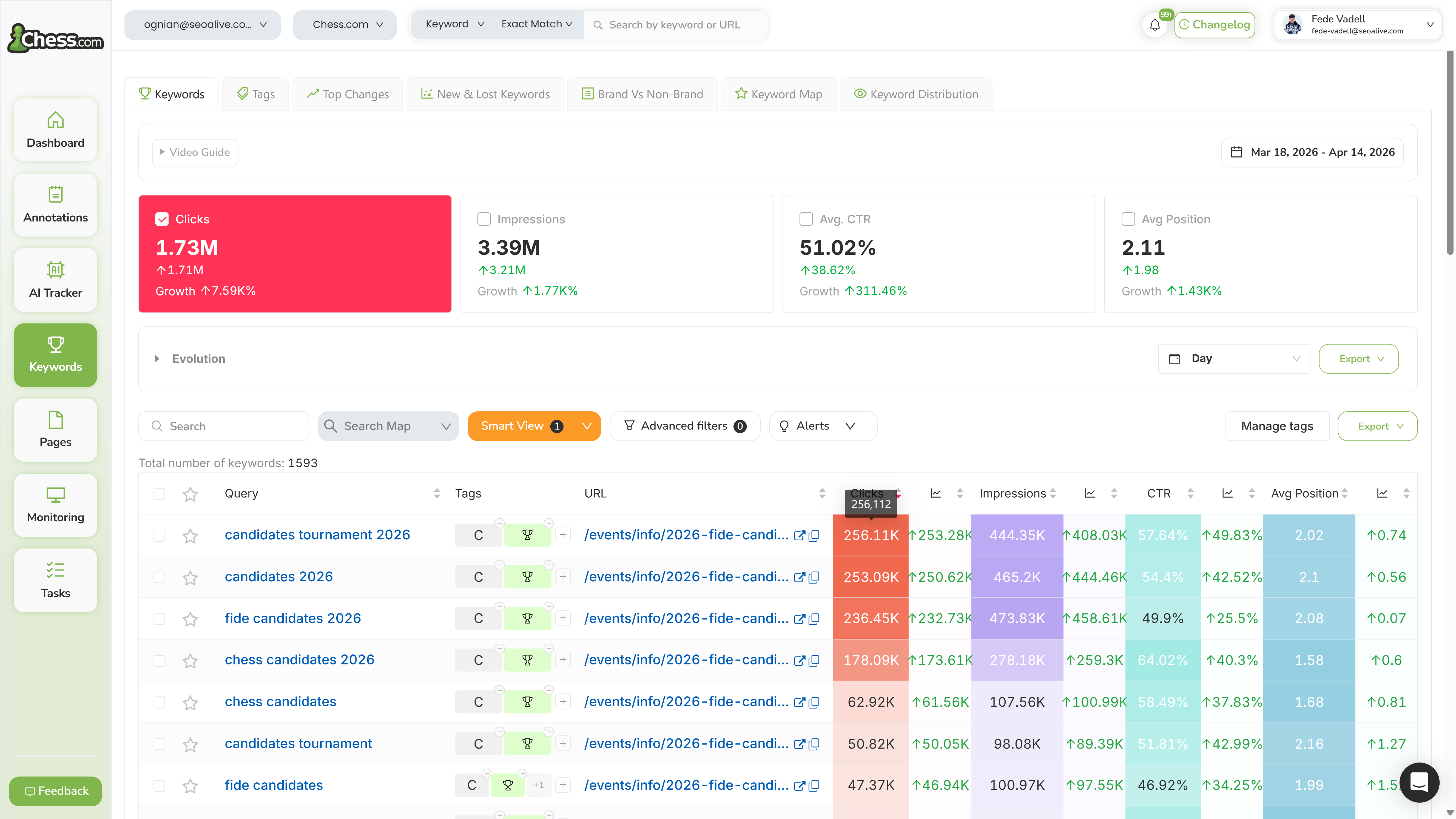This screenshot has height=819, width=1456.
Task: Open the notifications bell icon
Action: pos(1155,25)
